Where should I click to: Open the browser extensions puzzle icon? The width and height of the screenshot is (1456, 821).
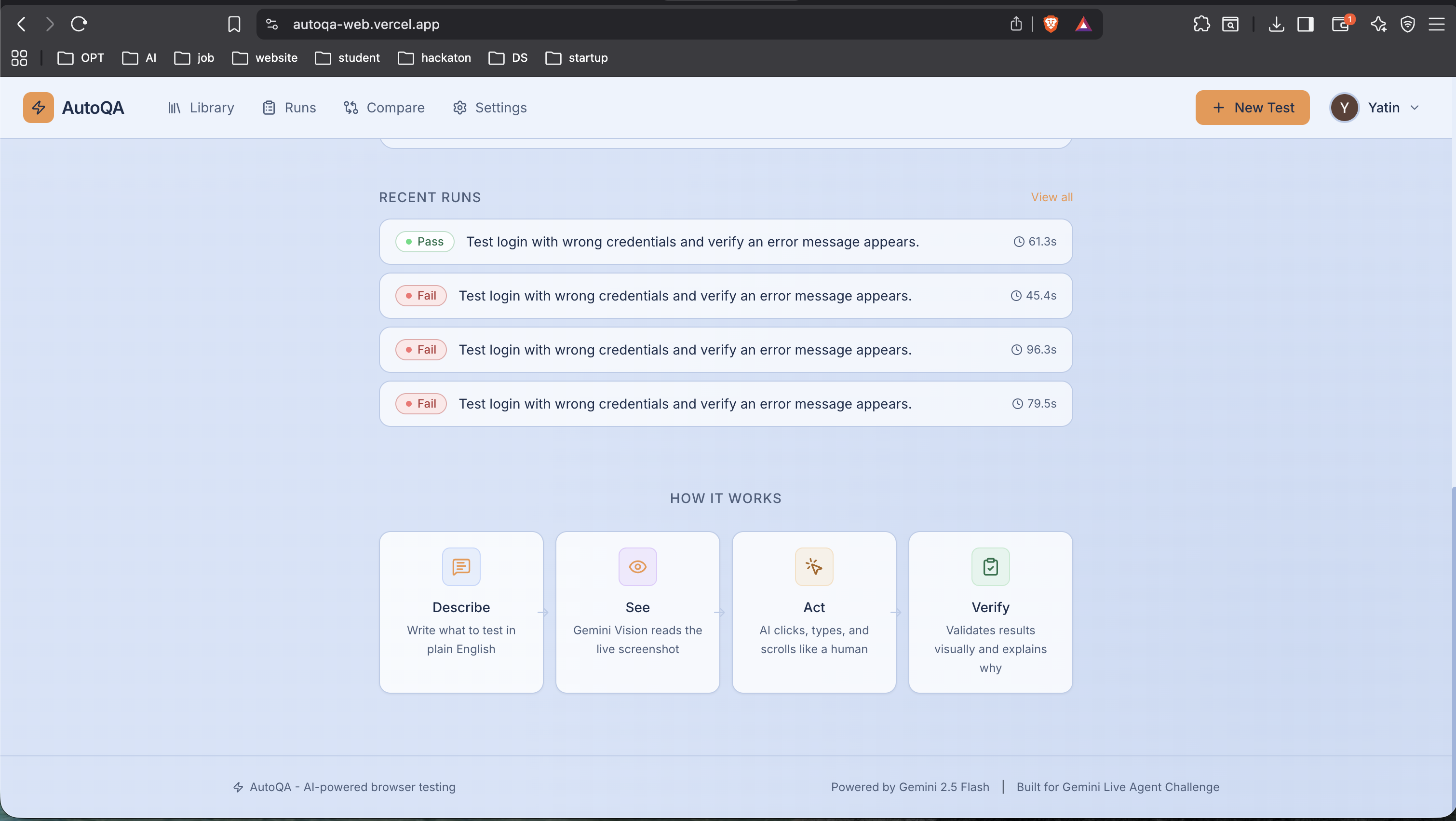(1201, 24)
